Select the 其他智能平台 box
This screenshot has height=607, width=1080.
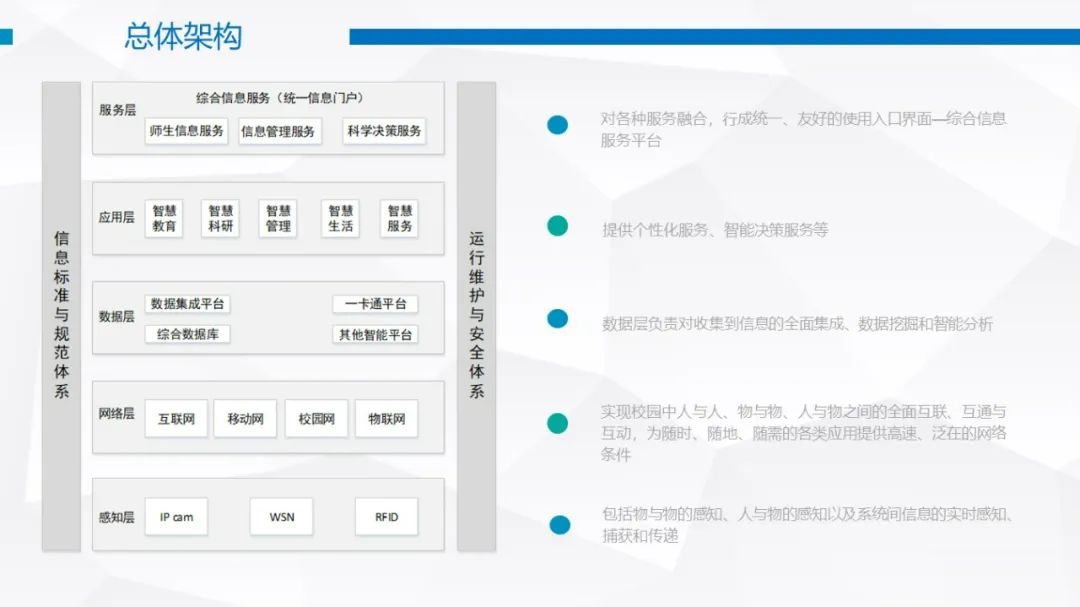(375, 335)
